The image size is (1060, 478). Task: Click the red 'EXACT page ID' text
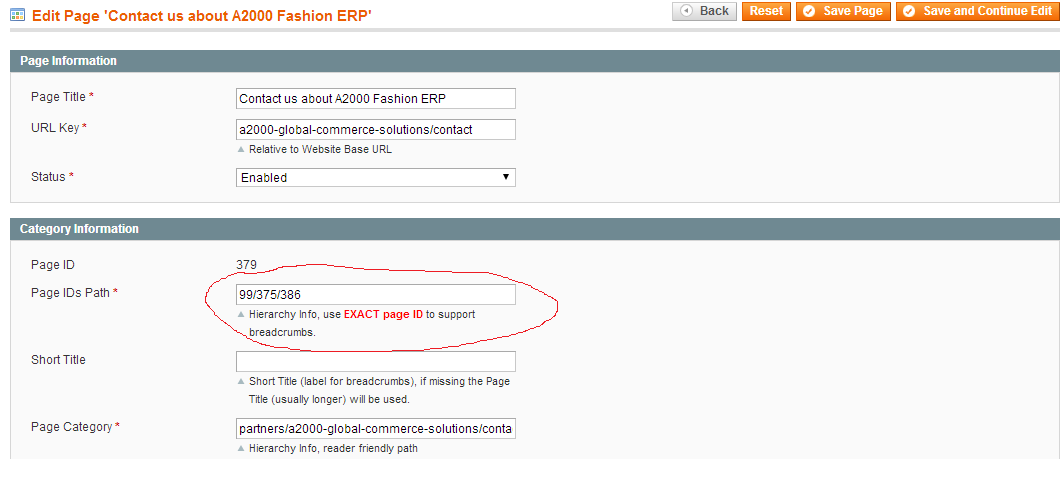(x=383, y=314)
